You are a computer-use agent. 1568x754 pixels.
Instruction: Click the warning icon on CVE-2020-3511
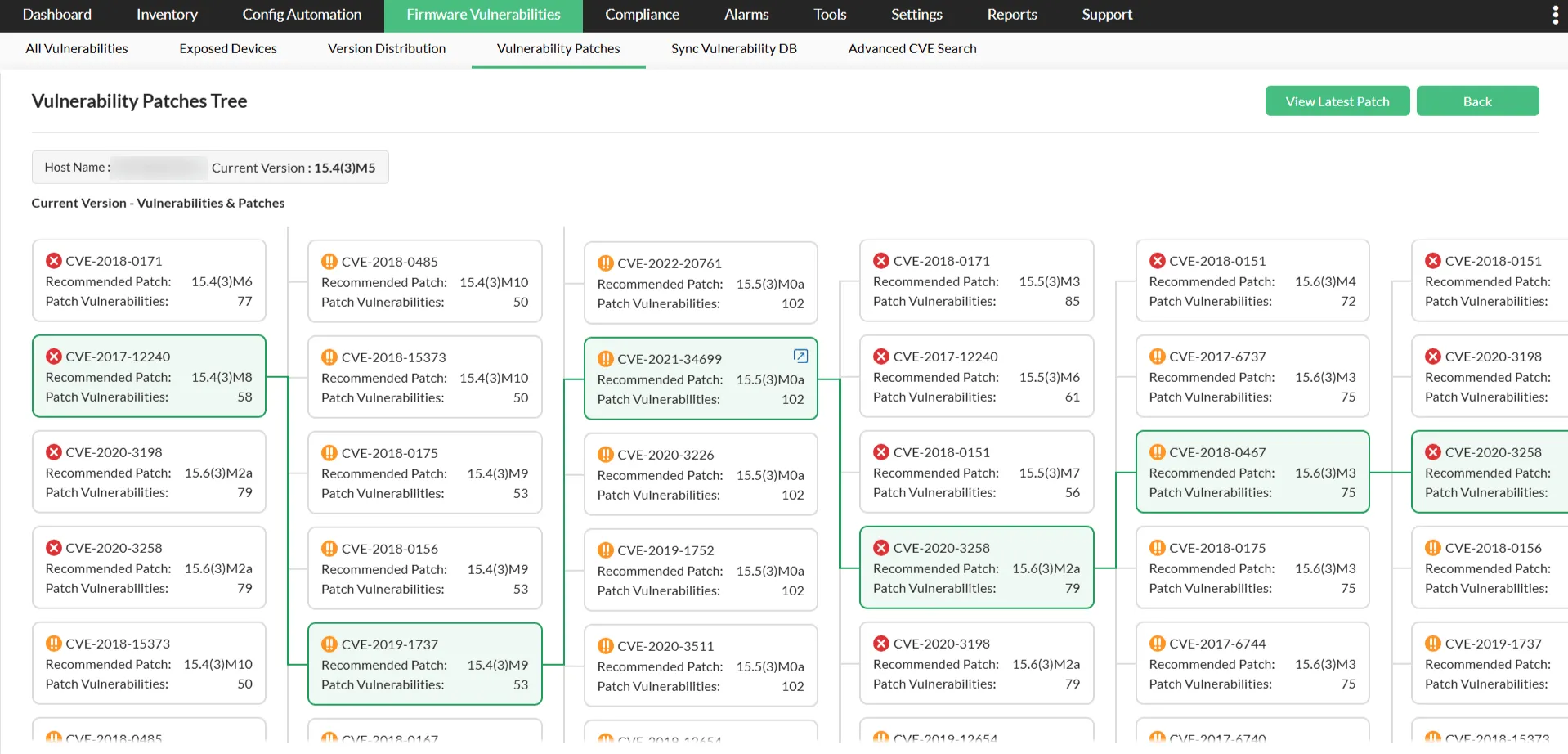[x=606, y=646]
